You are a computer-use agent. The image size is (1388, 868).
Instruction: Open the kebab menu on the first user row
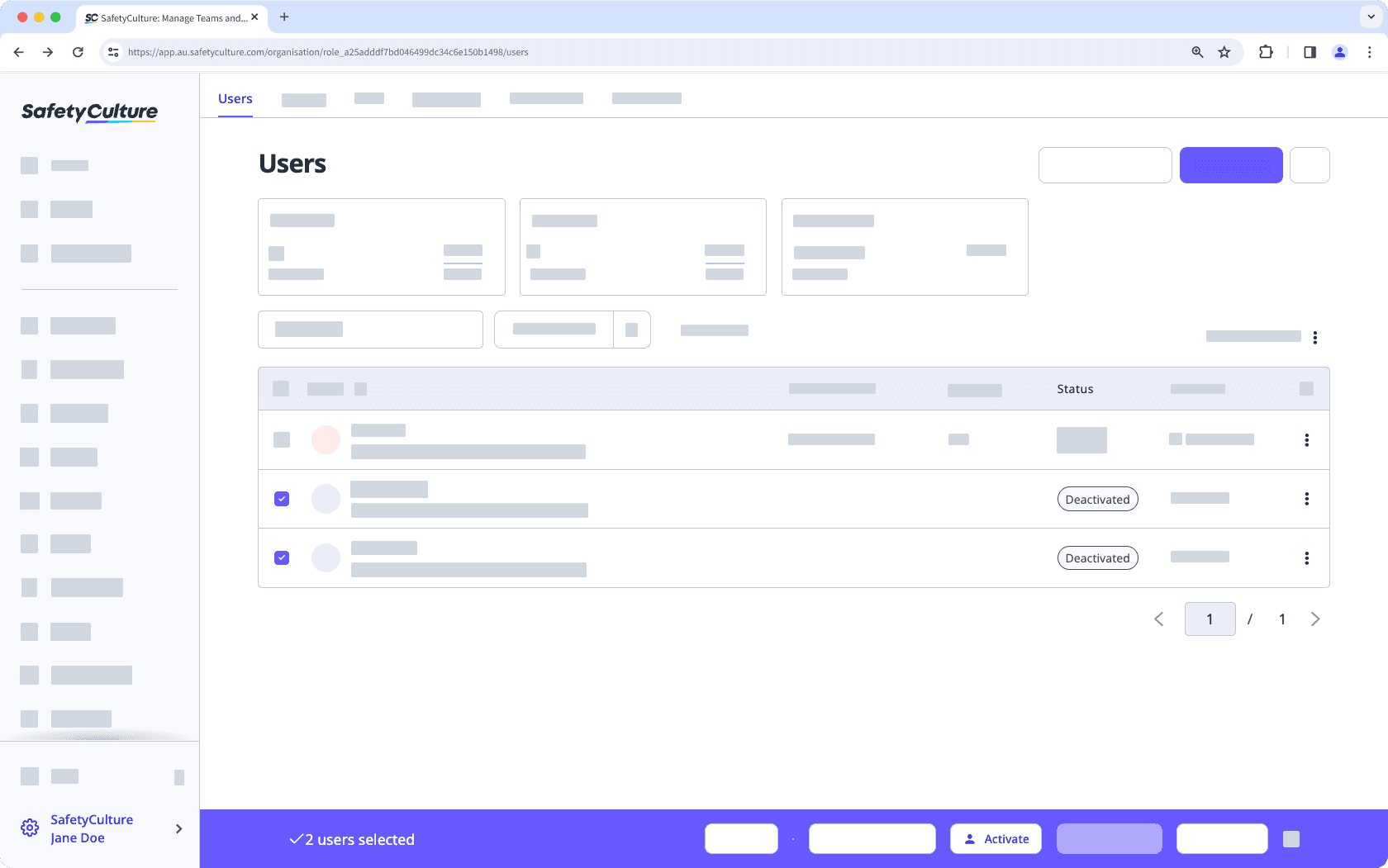click(x=1307, y=440)
